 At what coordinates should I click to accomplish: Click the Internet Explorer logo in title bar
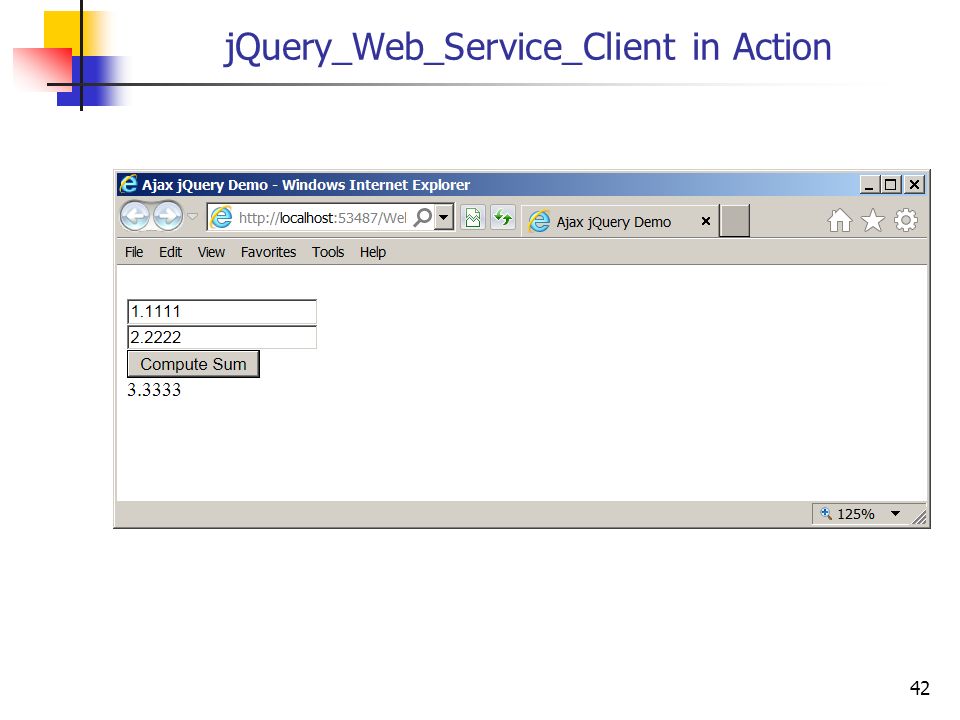(129, 184)
